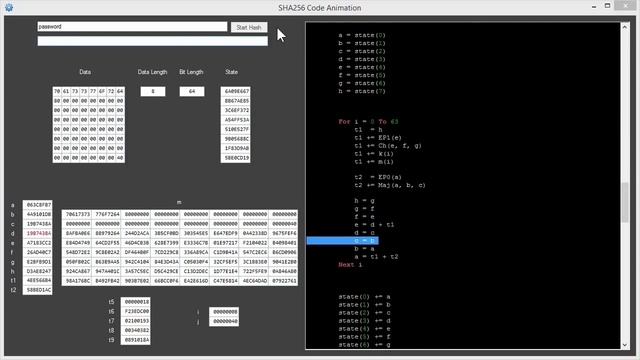Select the Data byte cell '80'

(x=57, y=100)
